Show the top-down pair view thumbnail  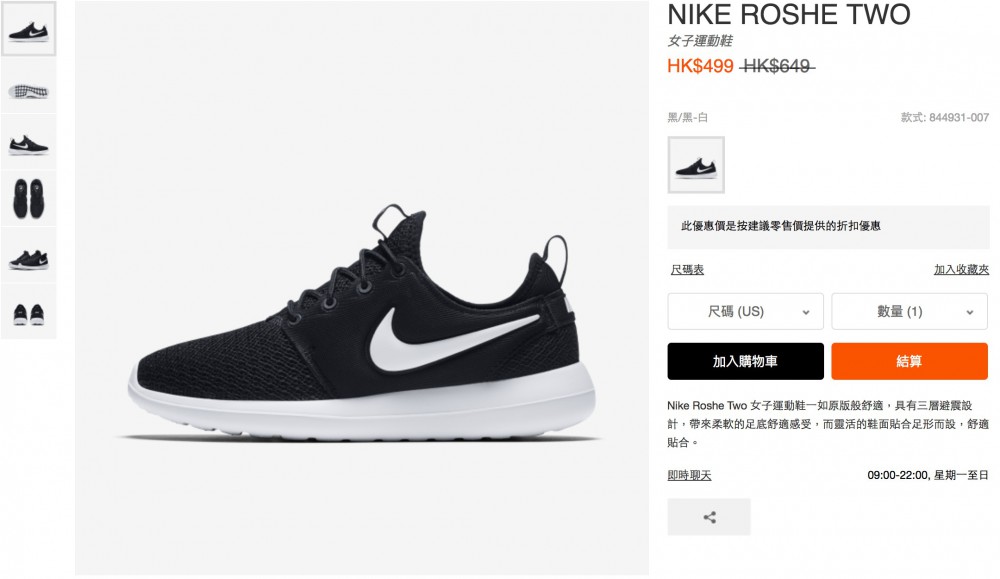(29, 198)
